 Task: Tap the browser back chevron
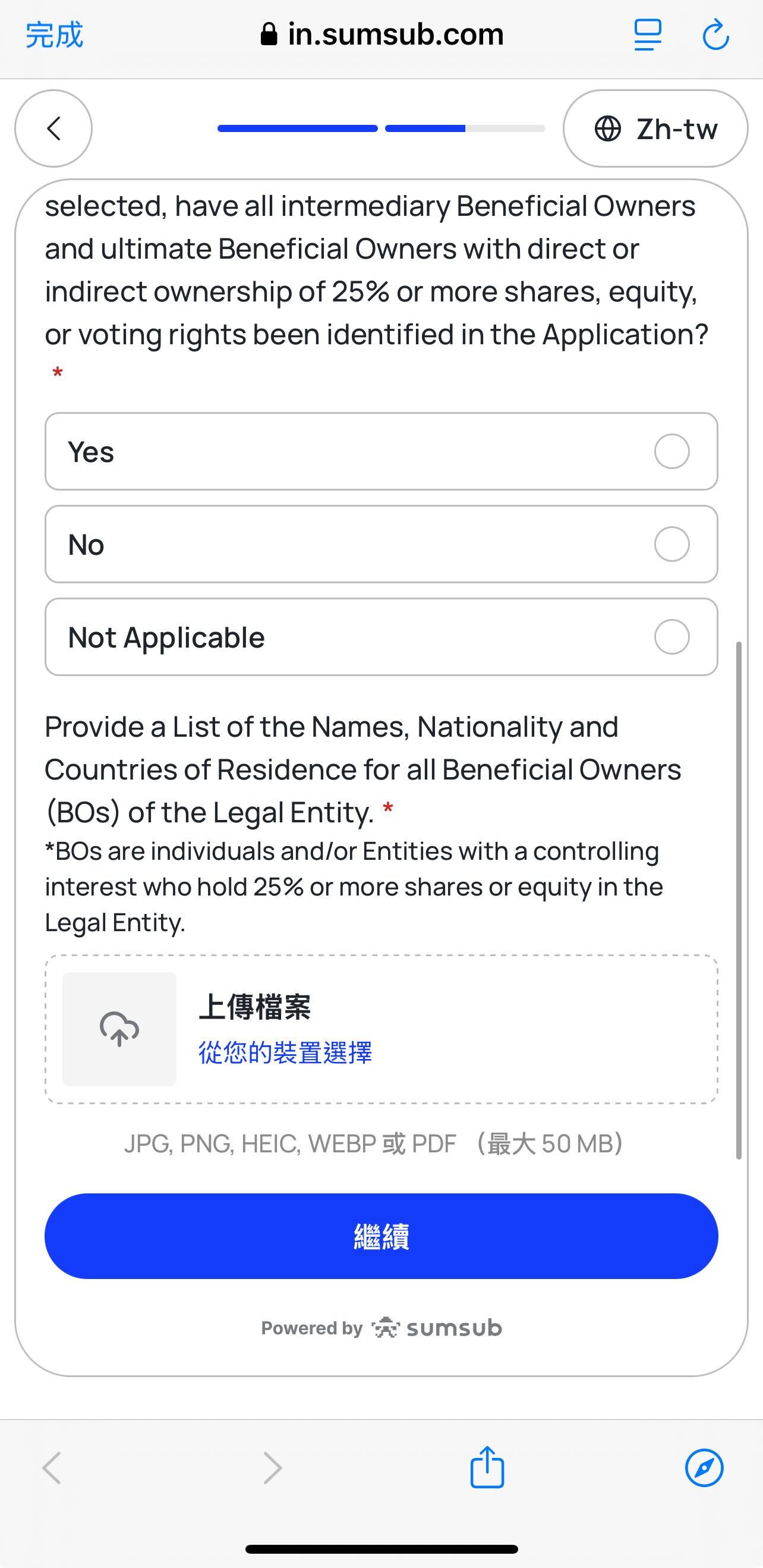tap(52, 1468)
